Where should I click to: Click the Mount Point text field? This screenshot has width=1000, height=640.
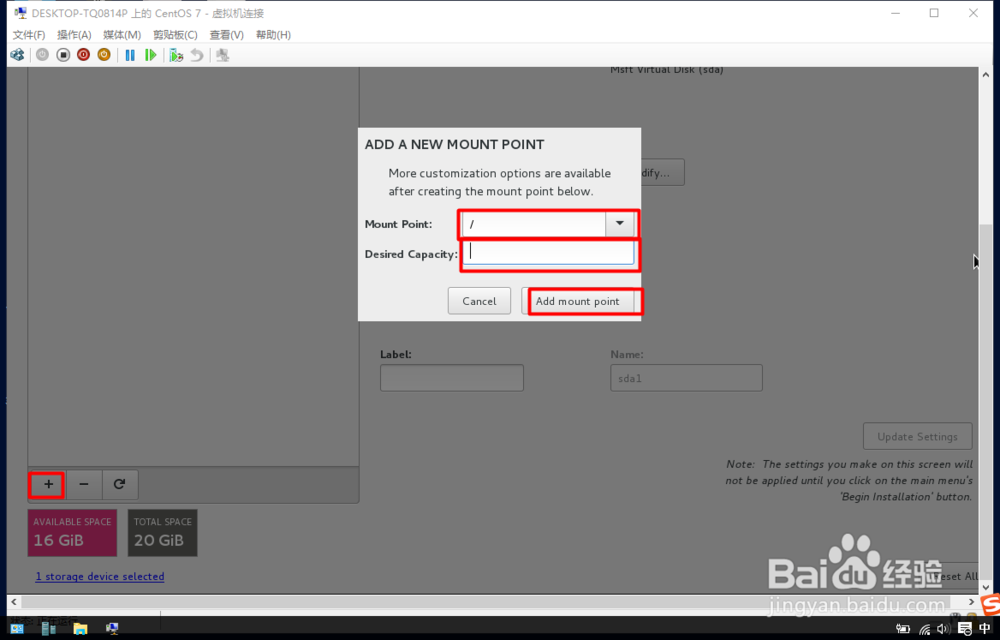pos(534,224)
